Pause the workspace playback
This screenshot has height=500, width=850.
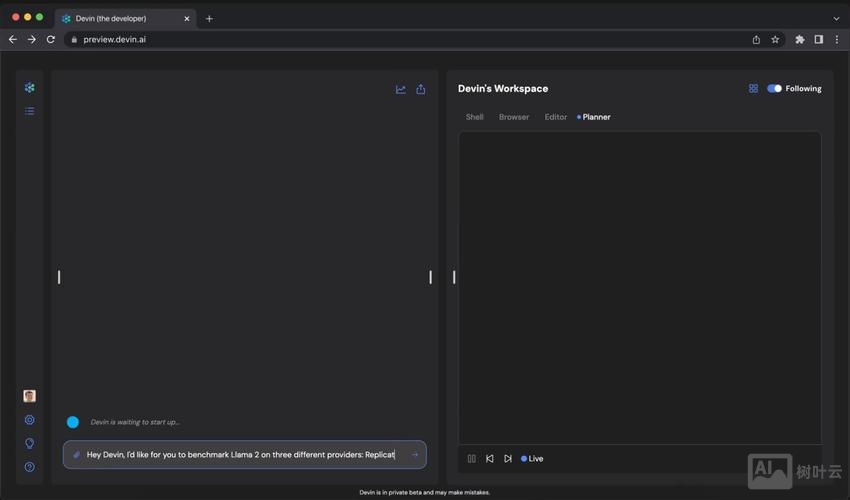[472, 459]
